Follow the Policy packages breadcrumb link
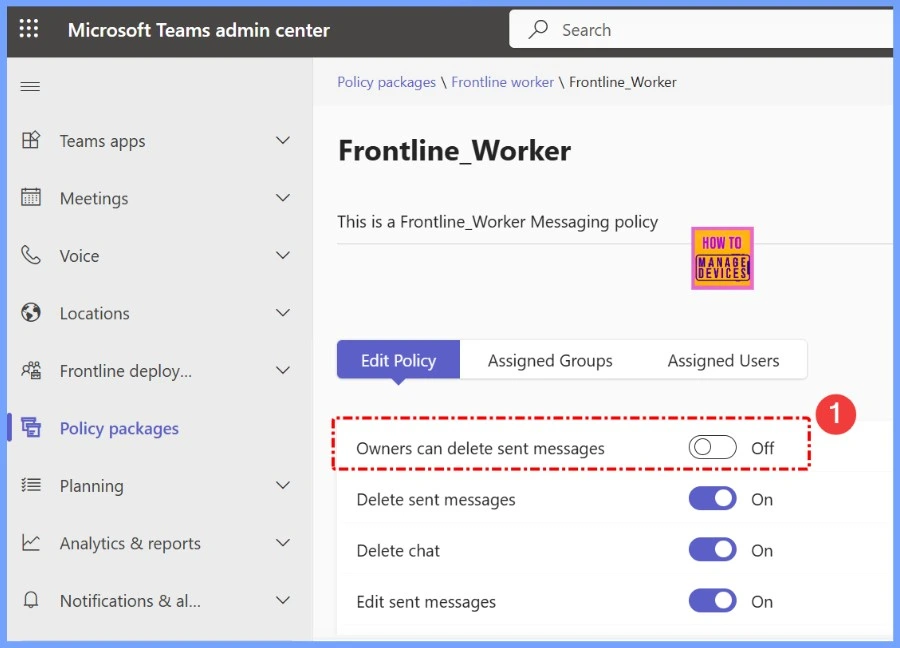Image resolution: width=900 pixels, height=648 pixels. (x=386, y=82)
